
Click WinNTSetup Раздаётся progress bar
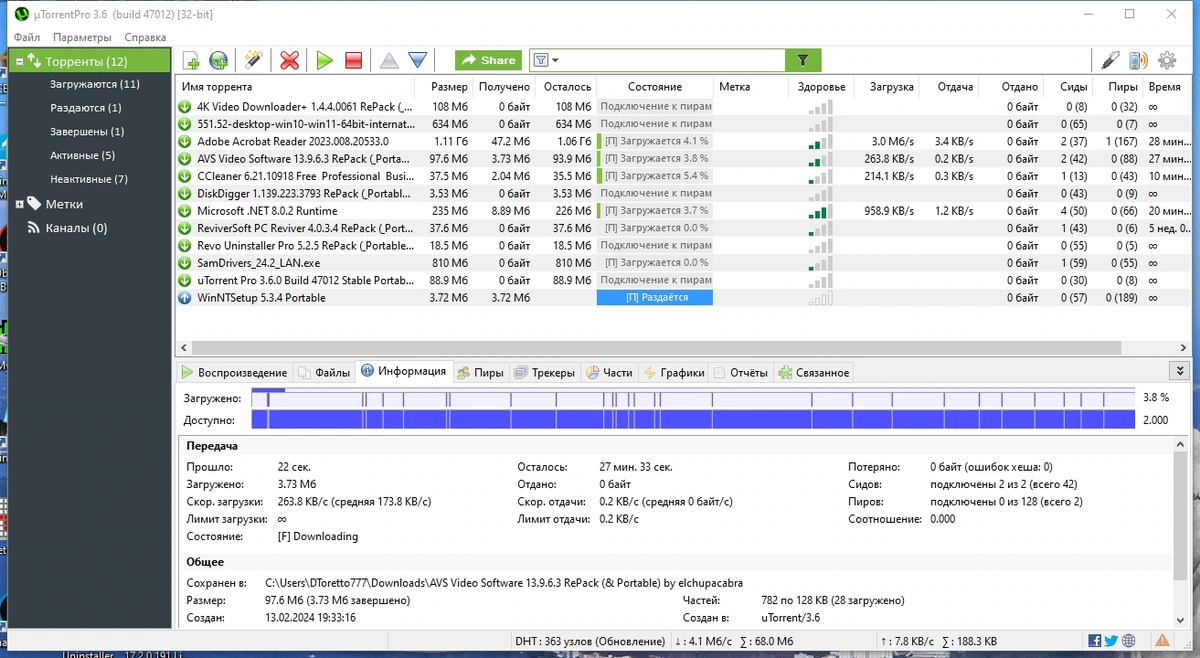point(655,298)
